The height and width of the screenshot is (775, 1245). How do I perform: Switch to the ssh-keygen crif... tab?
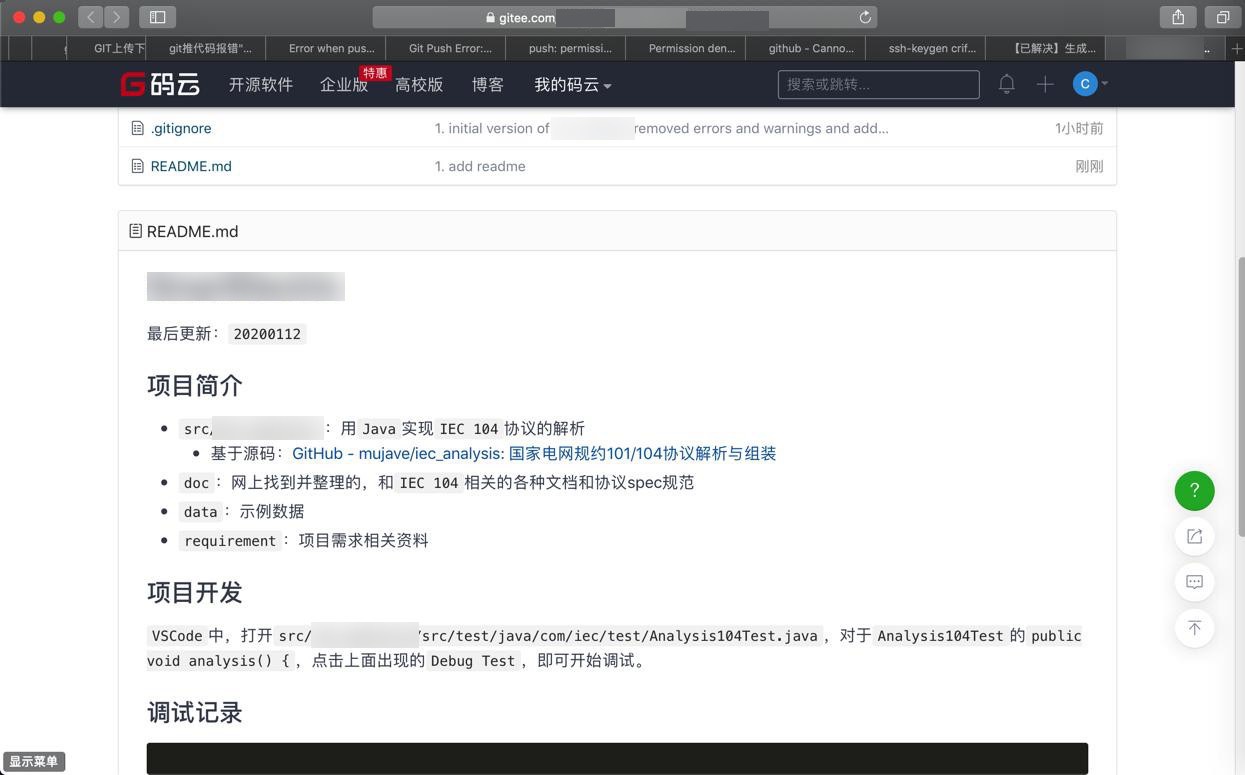pos(926,48)
